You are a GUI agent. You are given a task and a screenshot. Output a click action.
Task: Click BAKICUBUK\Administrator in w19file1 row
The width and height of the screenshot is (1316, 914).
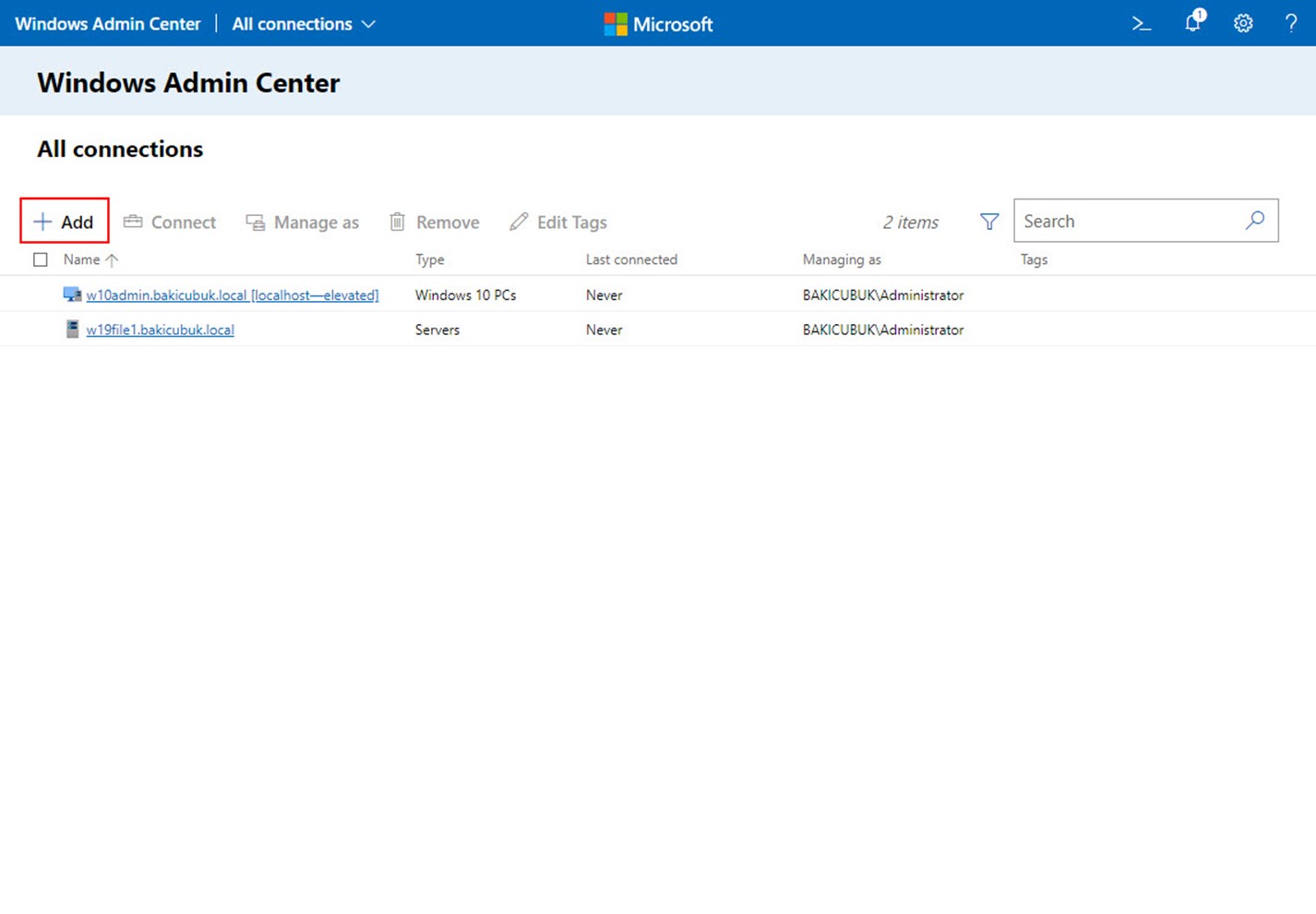click(x=883, y=330)
